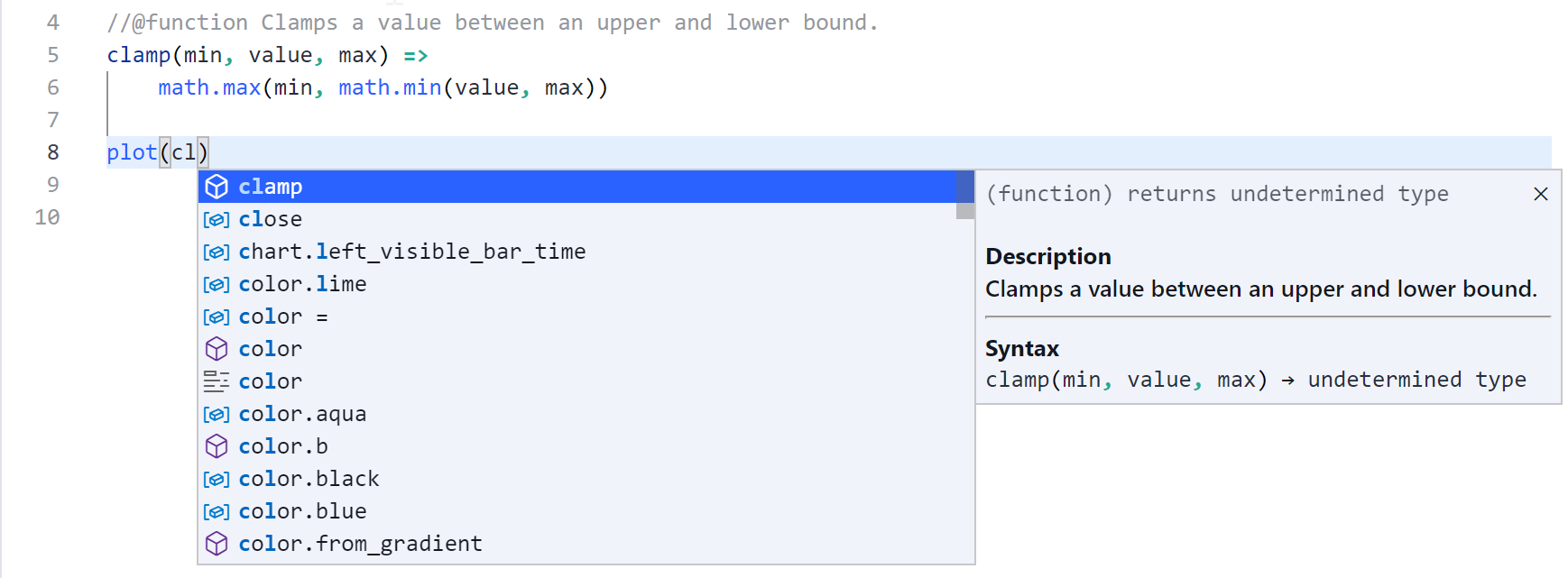Close the function documentation popup
The width and height of the screenshot is (1568, 578).
pyautogui.click(x=1541, y=194)
